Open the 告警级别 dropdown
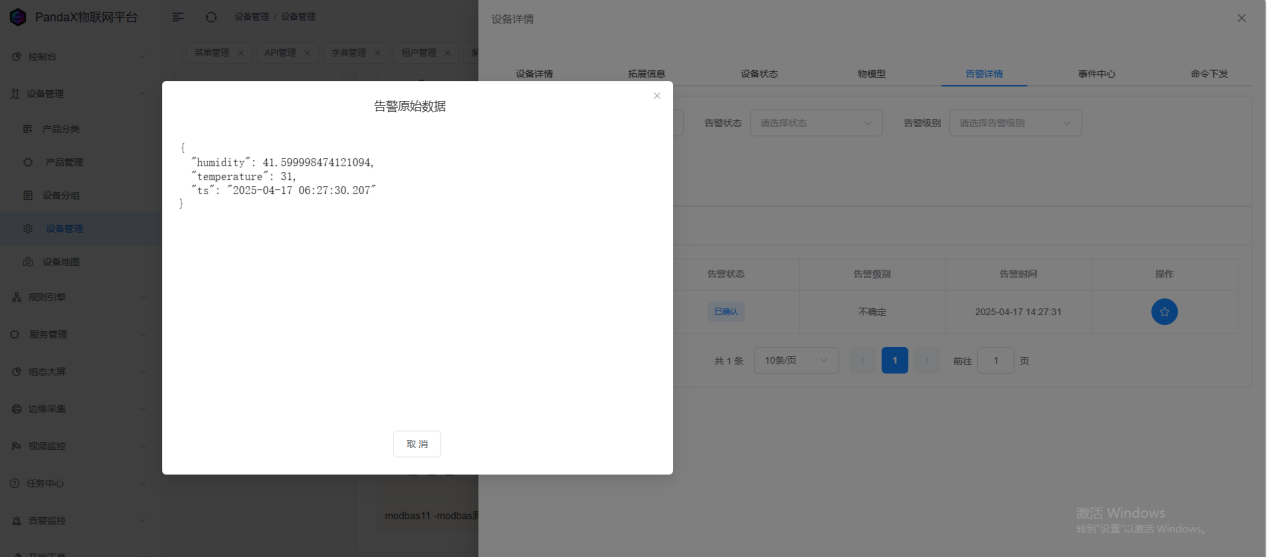The image size is (1267, 557). coord(1015,123)
